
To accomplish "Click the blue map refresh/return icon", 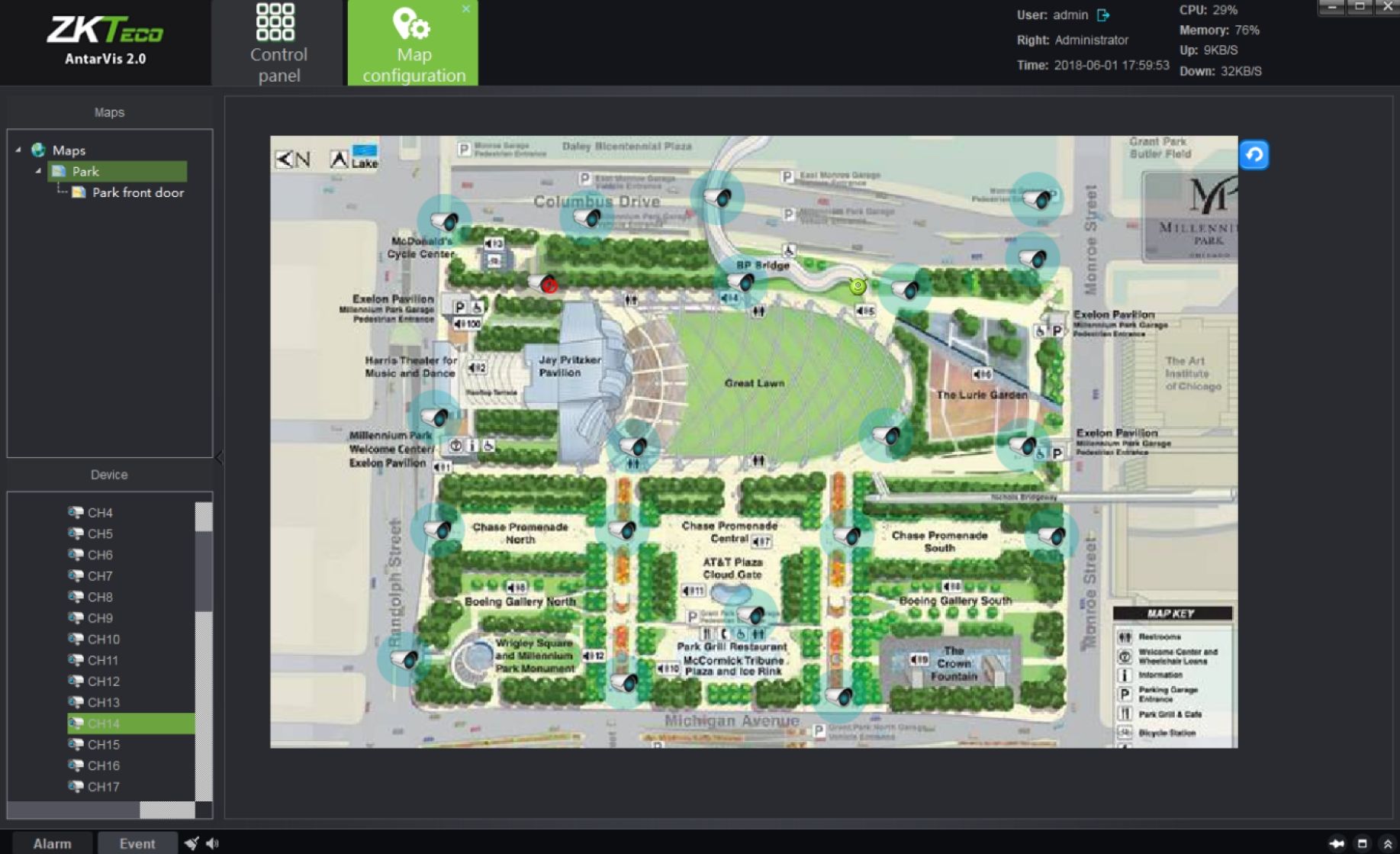I will (1254, 155).
